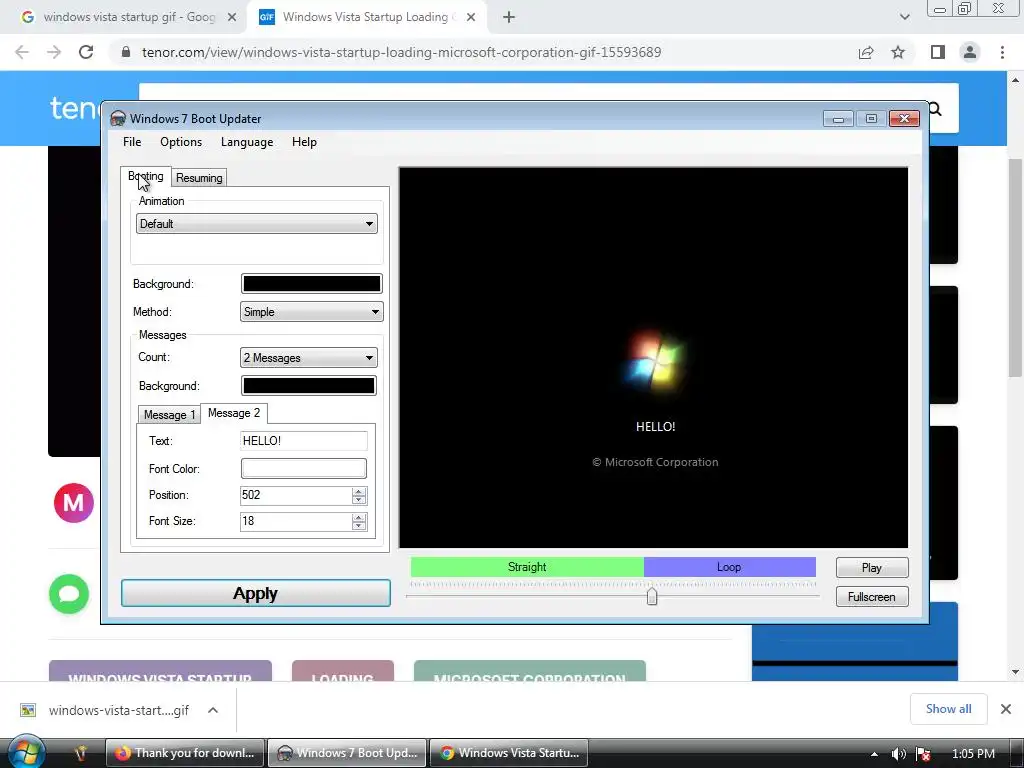
Task: Click Show all downloads
Action: pos(948,709)
